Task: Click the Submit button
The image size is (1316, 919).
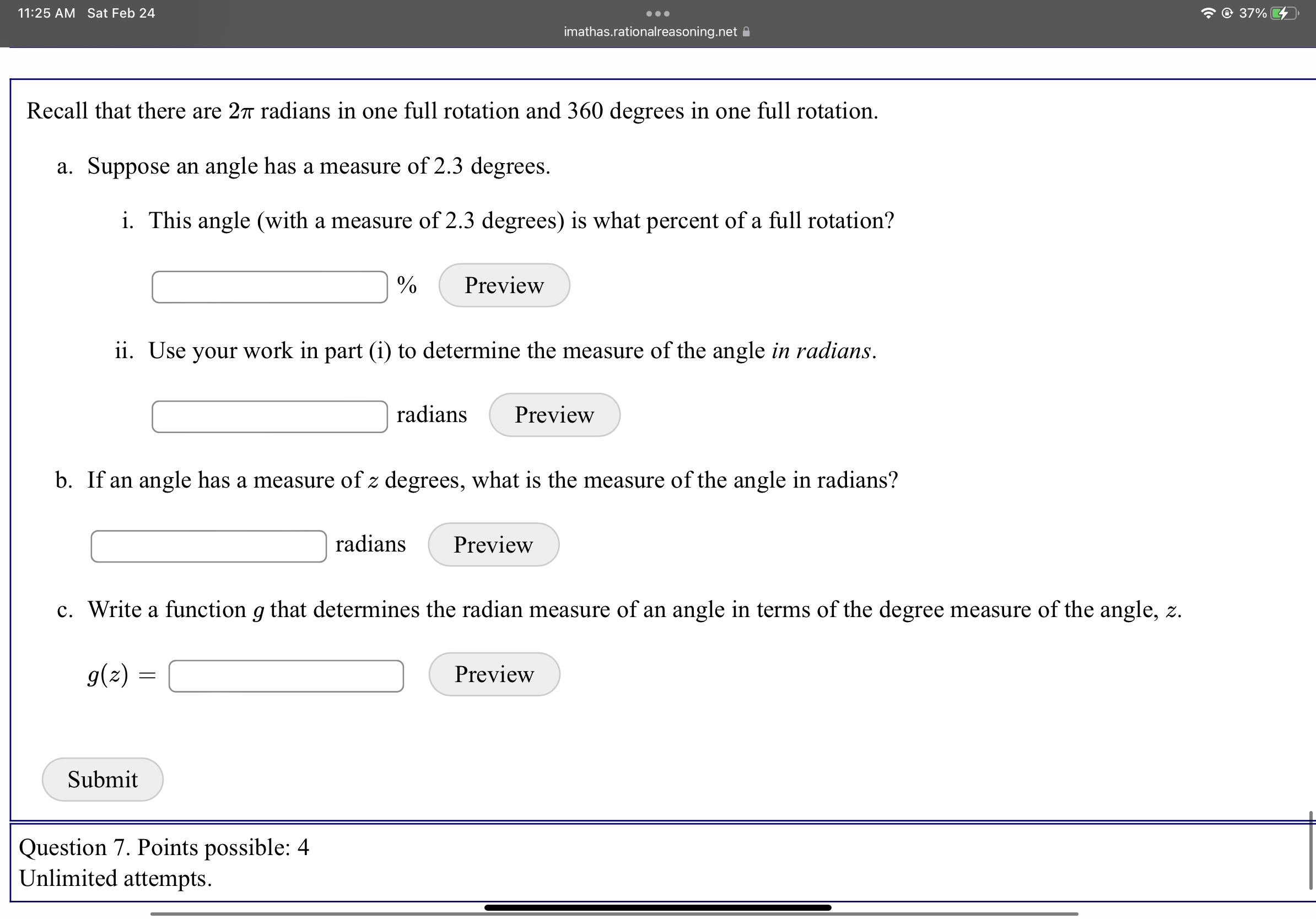Action: 103,779
